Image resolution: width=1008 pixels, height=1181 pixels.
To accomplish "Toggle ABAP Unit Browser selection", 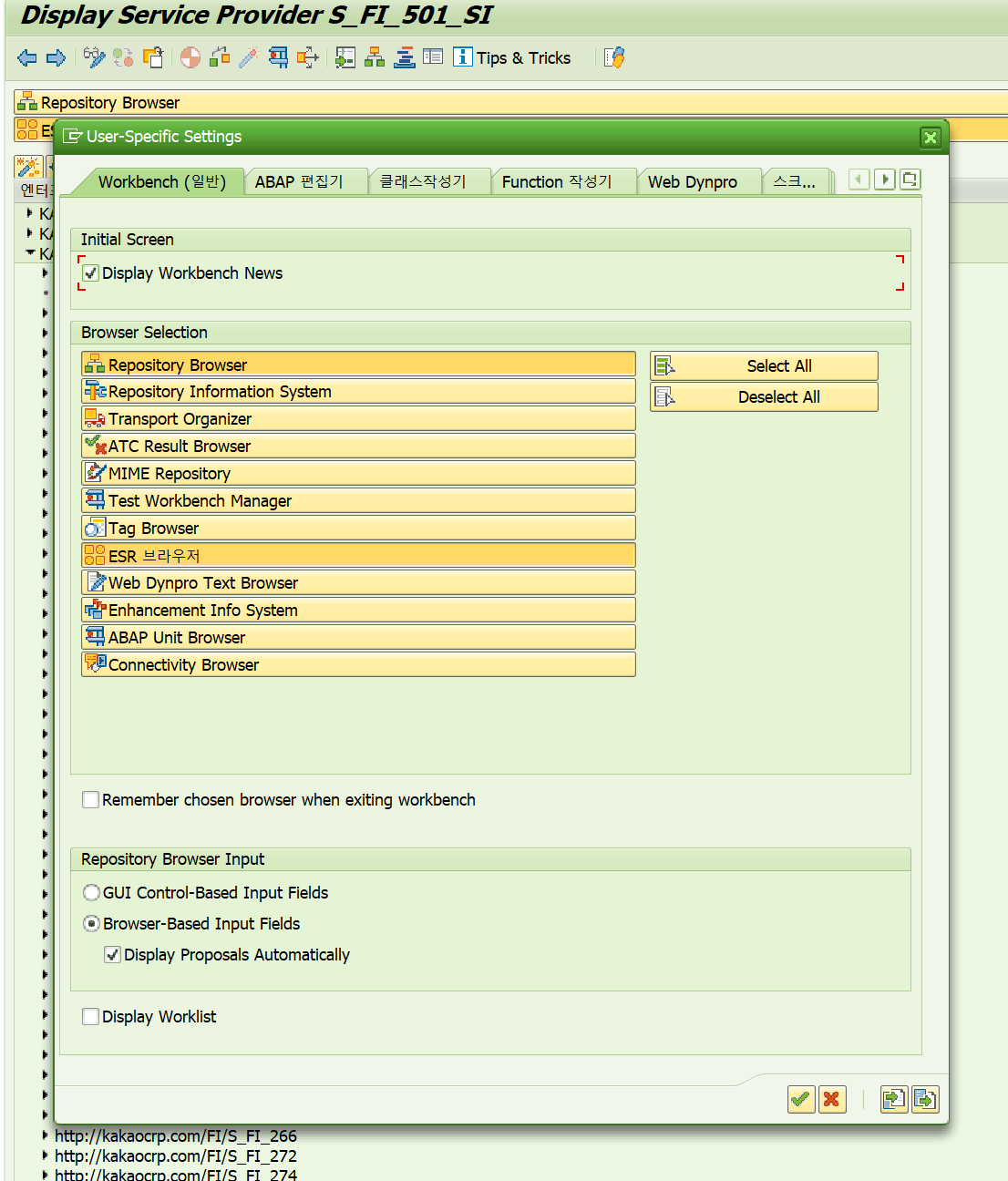I will (358, 638).
